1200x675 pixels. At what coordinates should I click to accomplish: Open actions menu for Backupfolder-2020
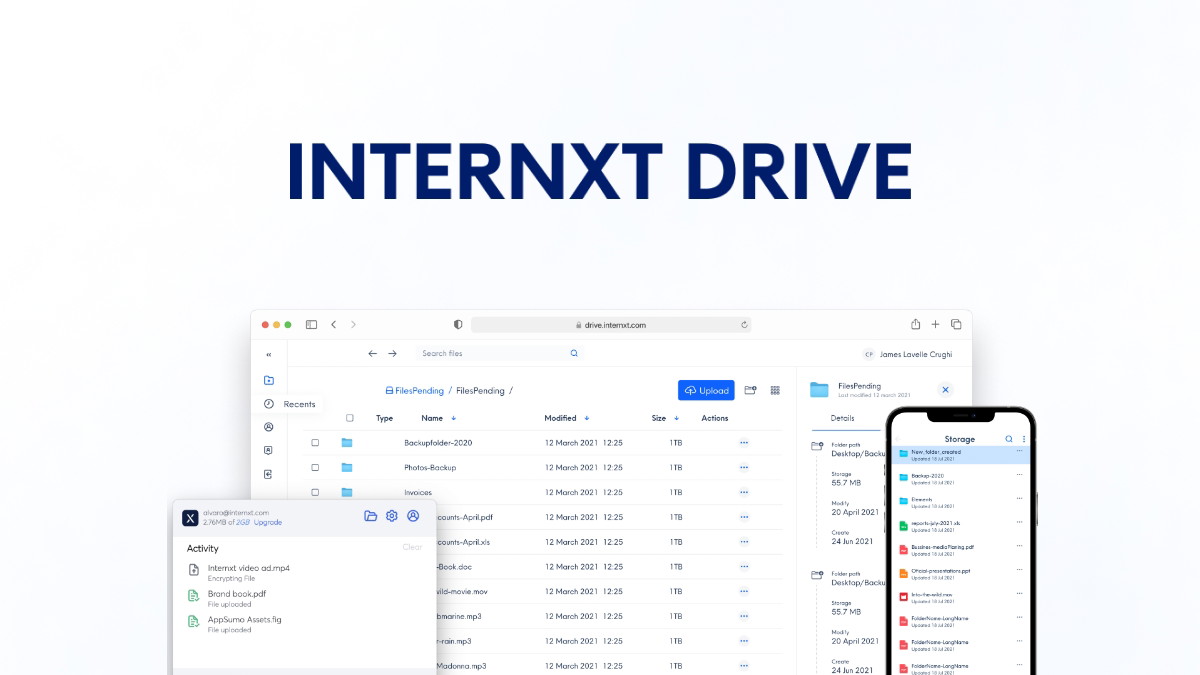pos(744,442)
